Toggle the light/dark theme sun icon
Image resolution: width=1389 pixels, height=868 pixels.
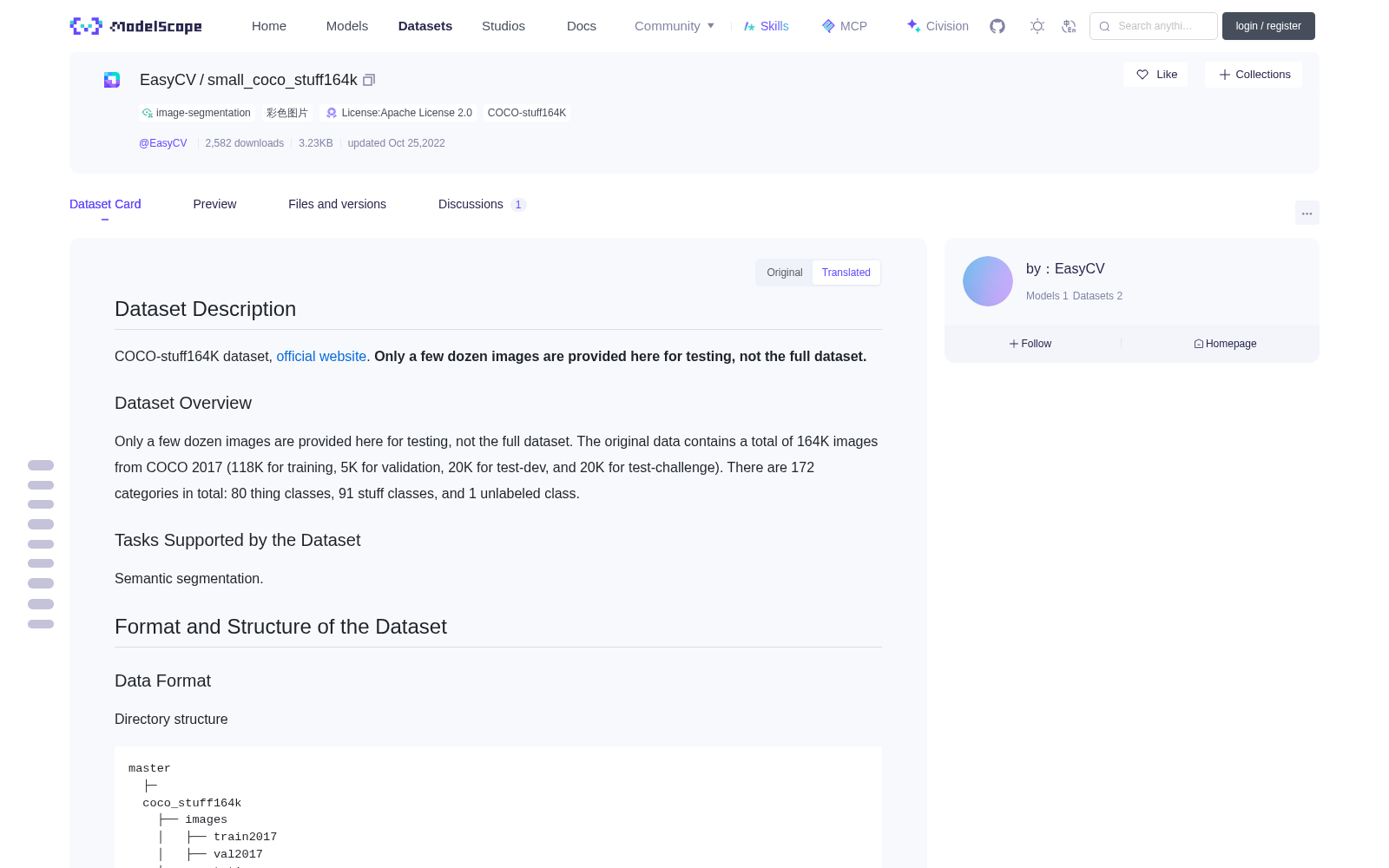[1037, 26]
